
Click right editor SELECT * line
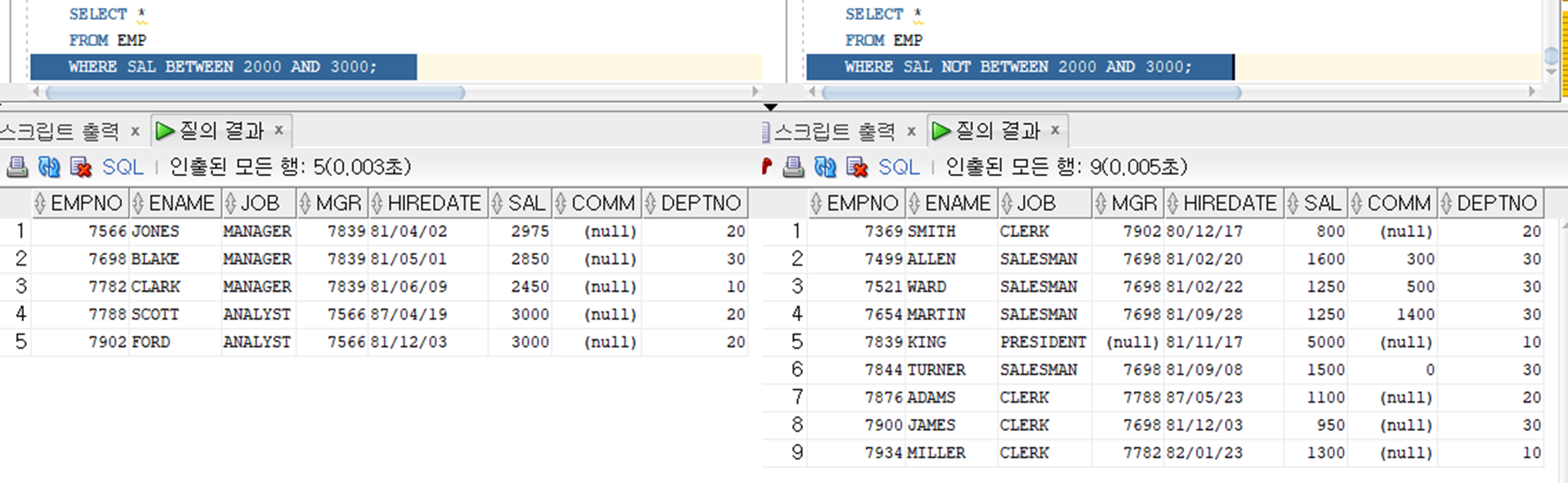pyautogui.click(x=883, y=14)
